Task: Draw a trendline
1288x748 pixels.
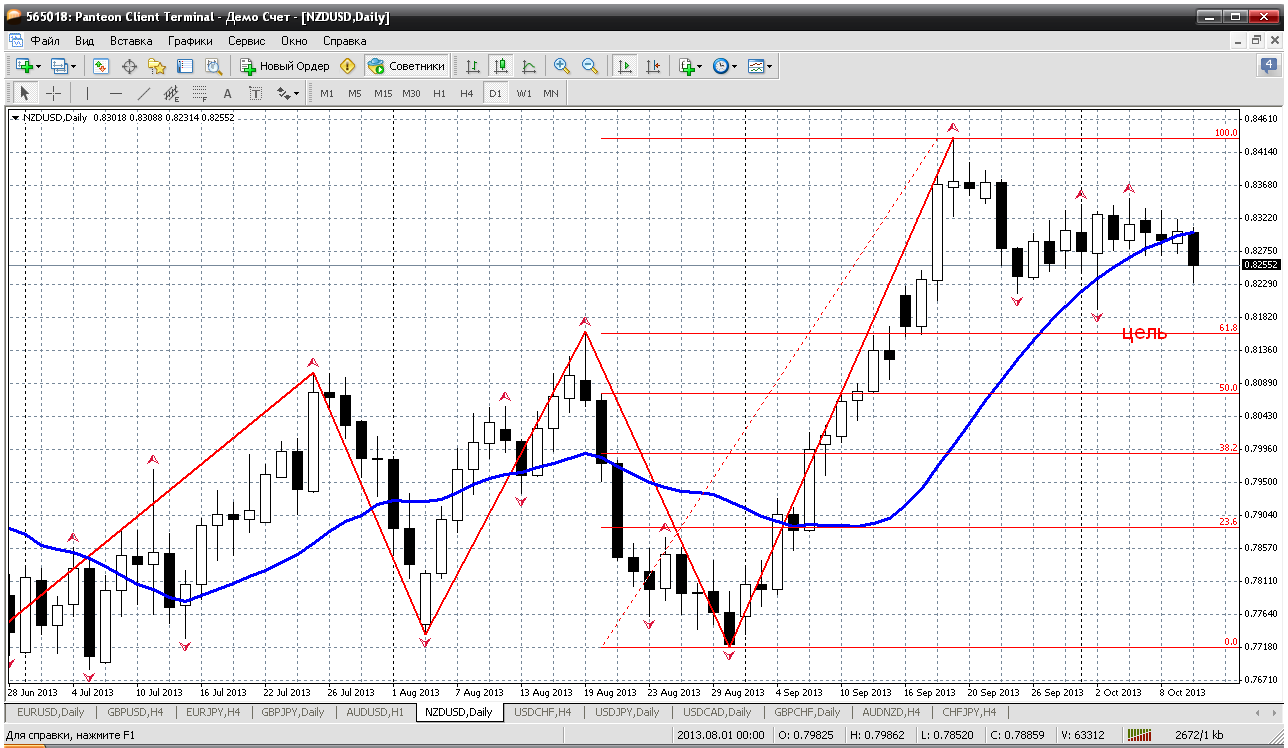Action: tap(144, 93)
